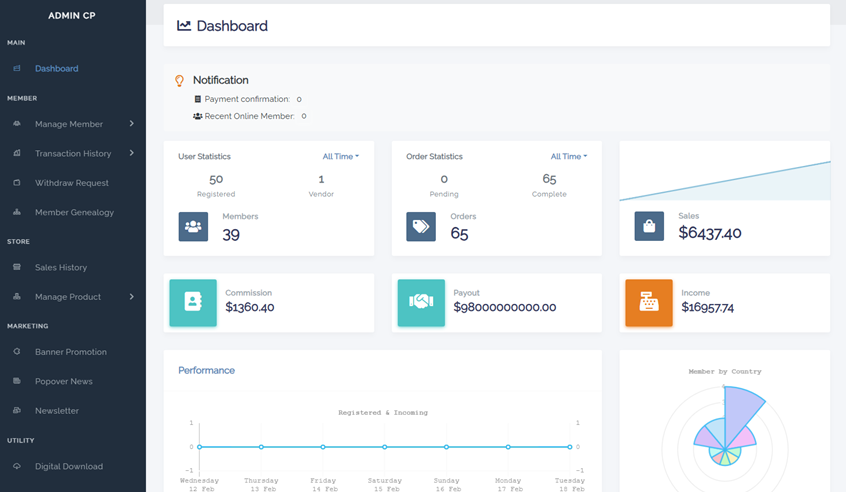Open Withdraw Request in sidebar

[71, 183]
